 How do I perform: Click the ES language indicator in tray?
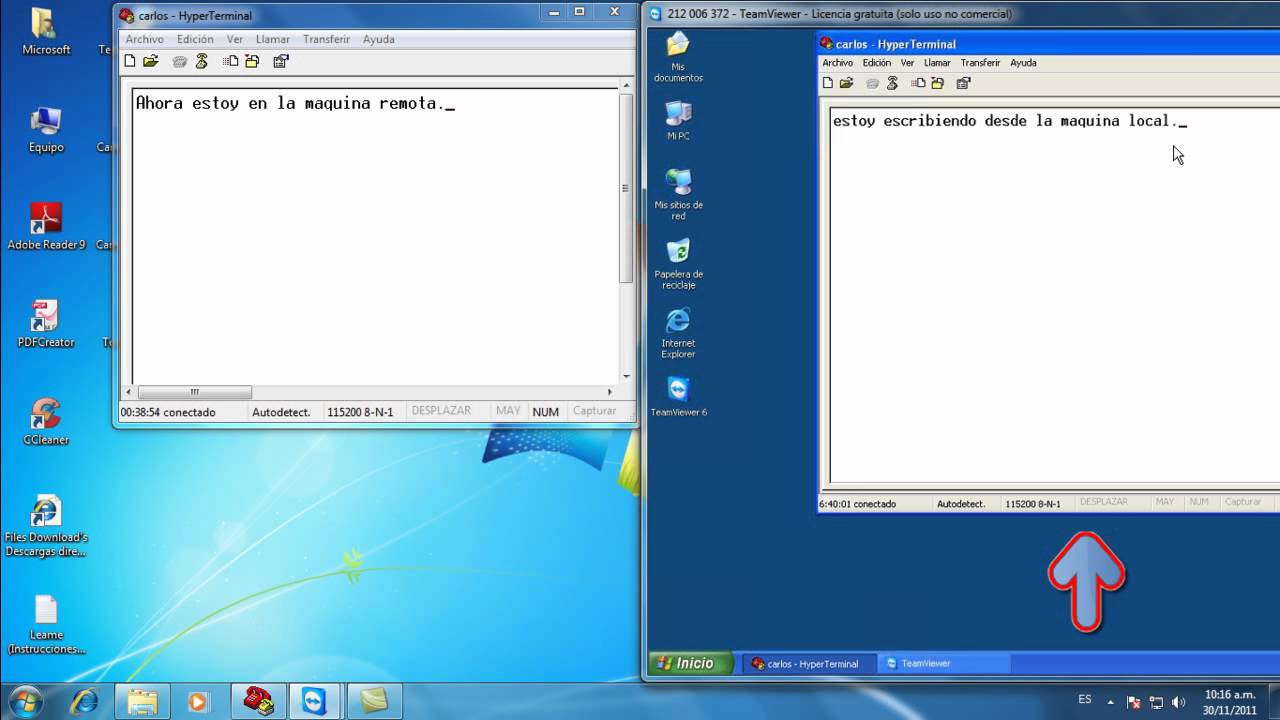tap(1085, 699)
